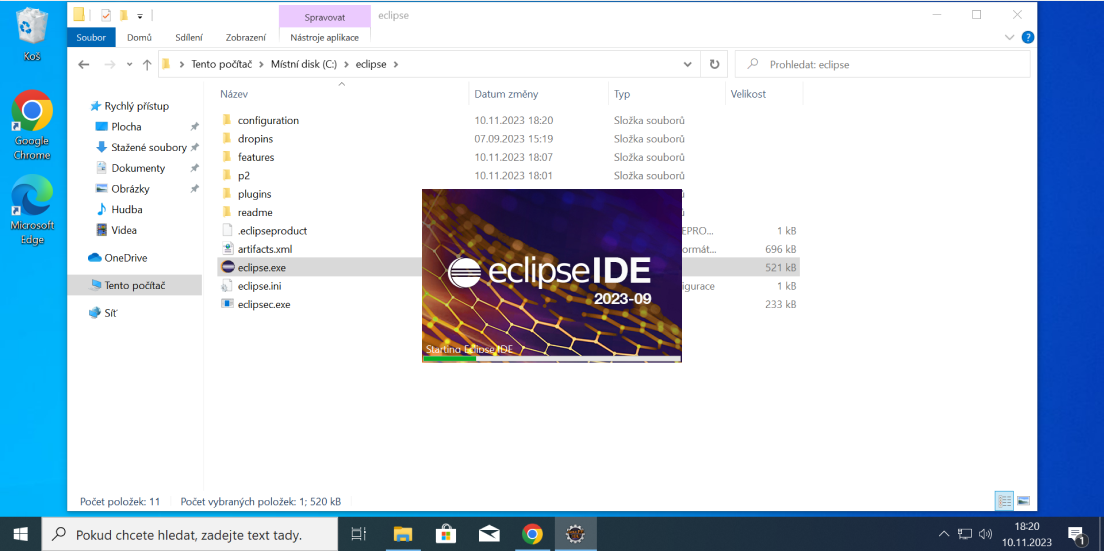The image size is (1104, 551).
Task: Open Videa in navigation pane
Action: pyautogui.click(x=124, y=230)
